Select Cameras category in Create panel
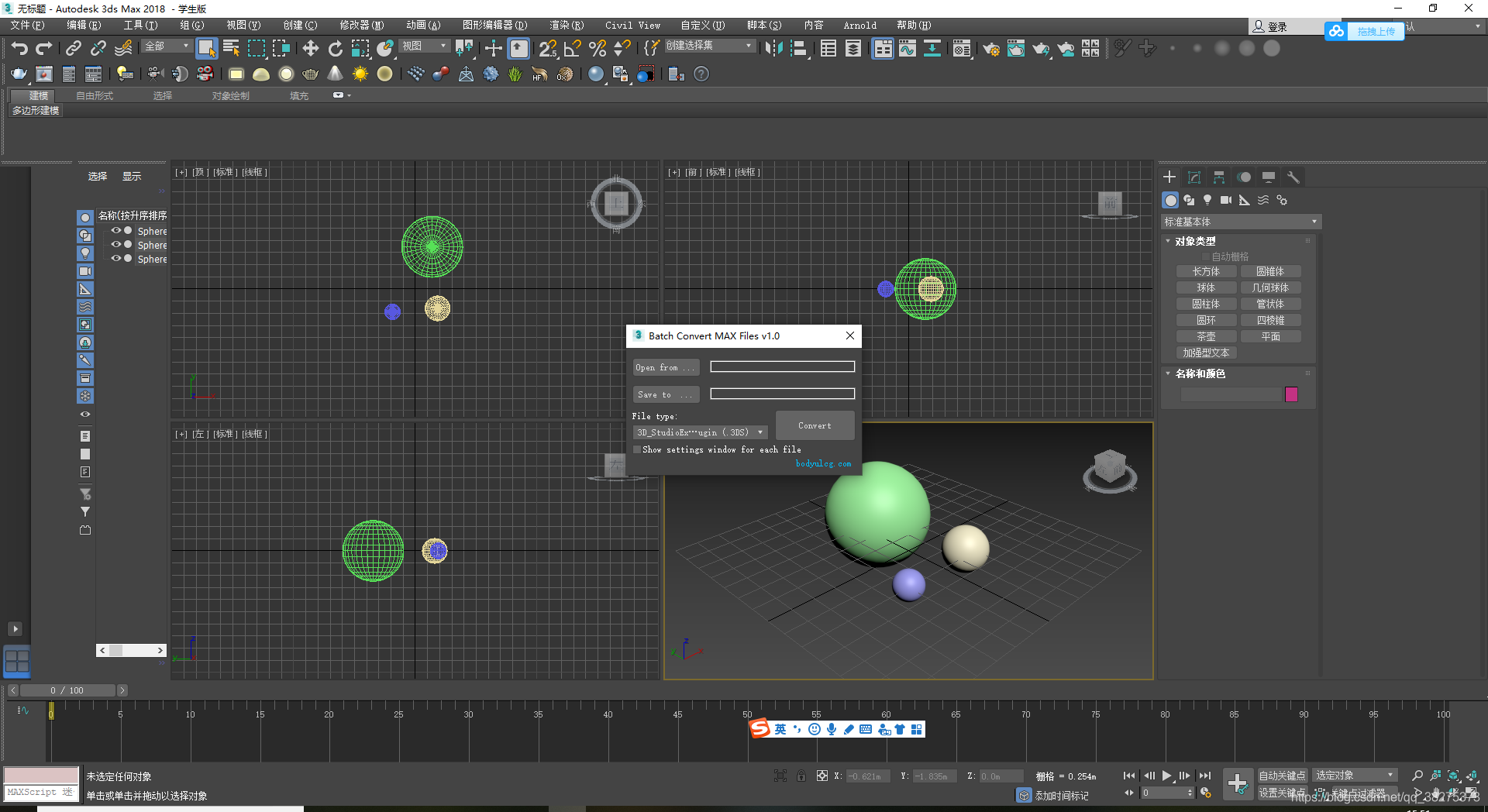This screenshot has height=812, width=1488. [1226, 200]
